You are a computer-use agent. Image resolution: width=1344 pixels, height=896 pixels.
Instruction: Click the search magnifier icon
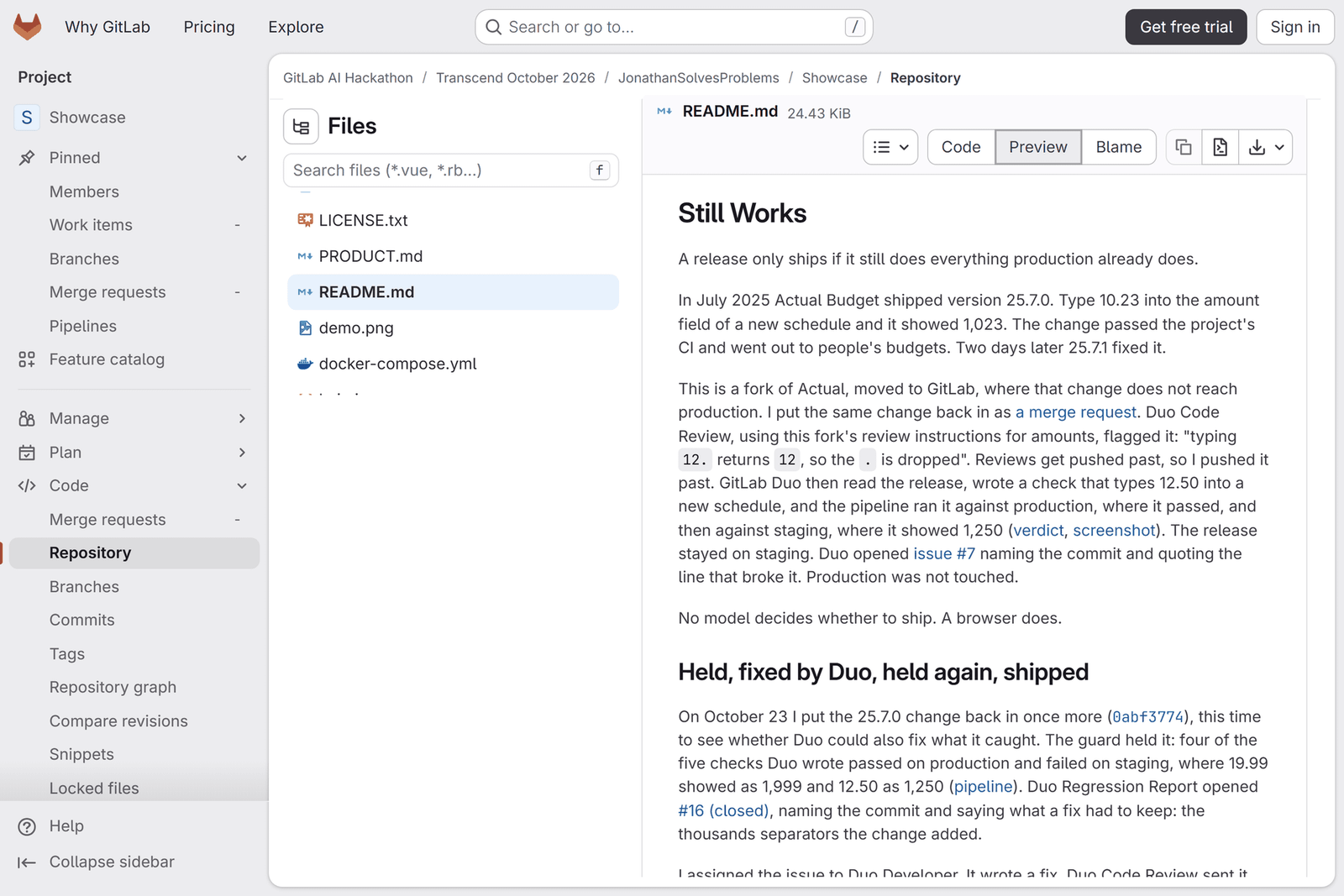click(x=494, y=27)
